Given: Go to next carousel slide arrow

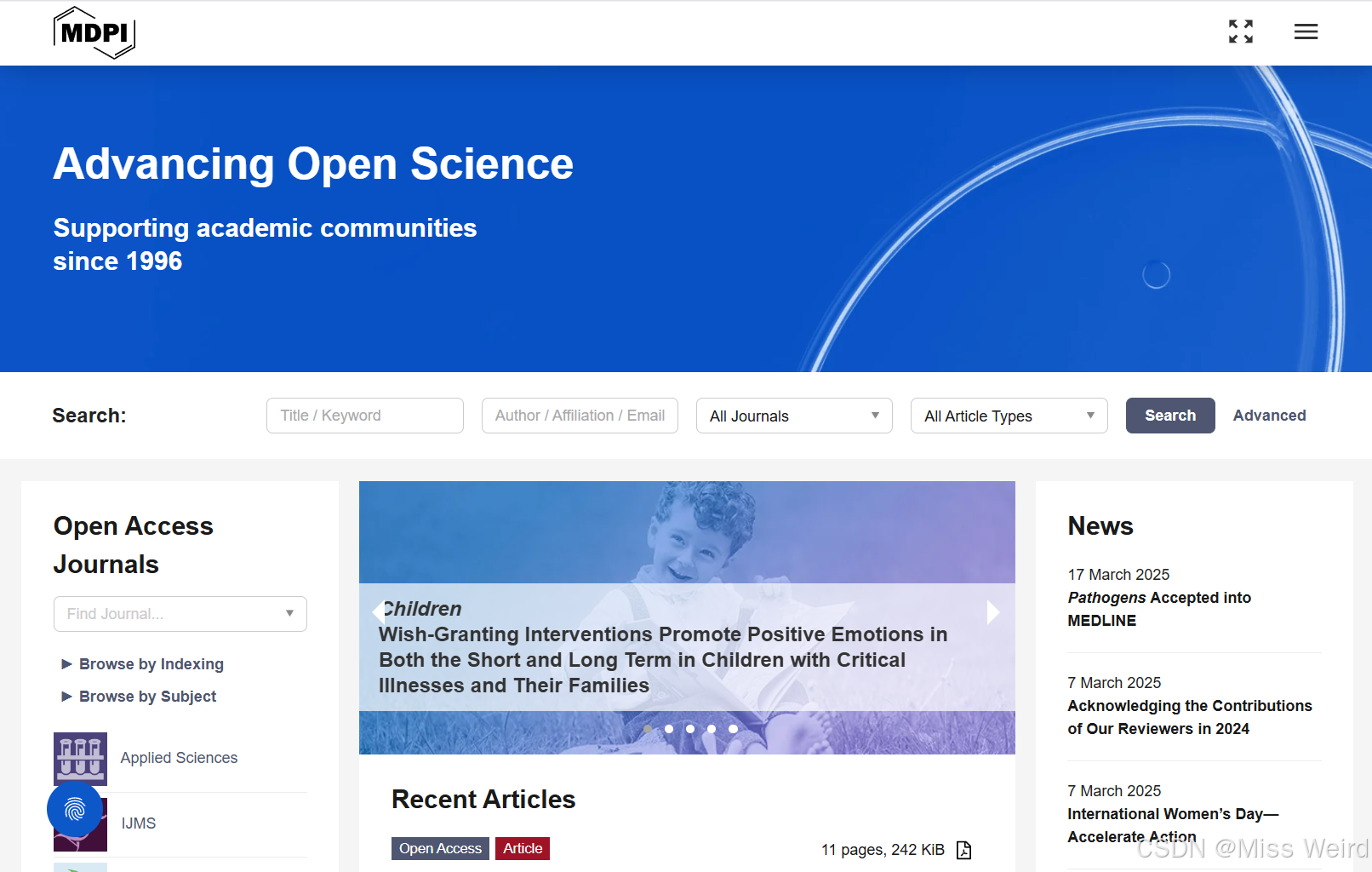Looking at the screenshot, I should click(x=993, y=611).
